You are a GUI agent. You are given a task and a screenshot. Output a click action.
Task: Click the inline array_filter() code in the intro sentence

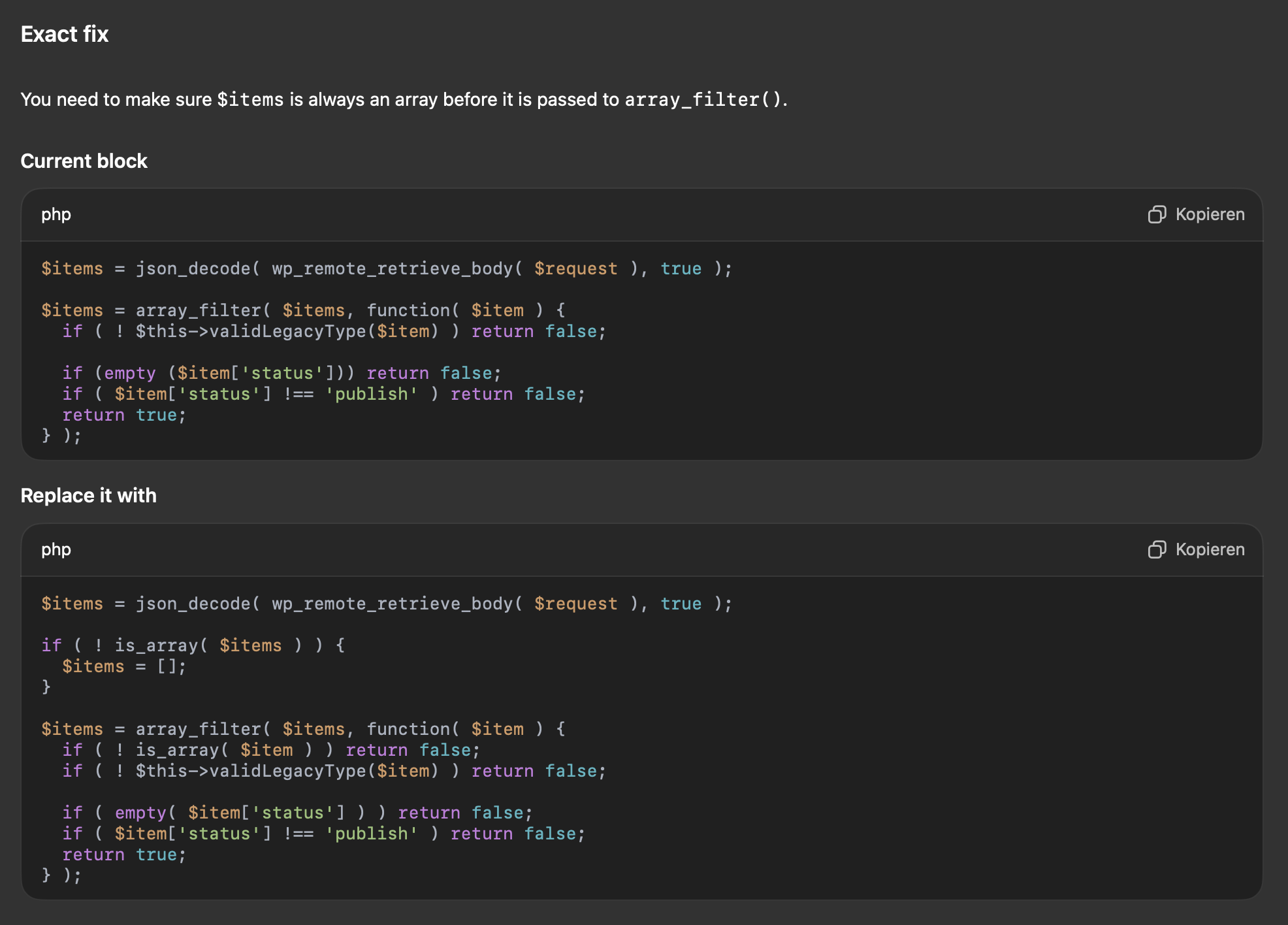pyautogui.click(x=703, y=99)
